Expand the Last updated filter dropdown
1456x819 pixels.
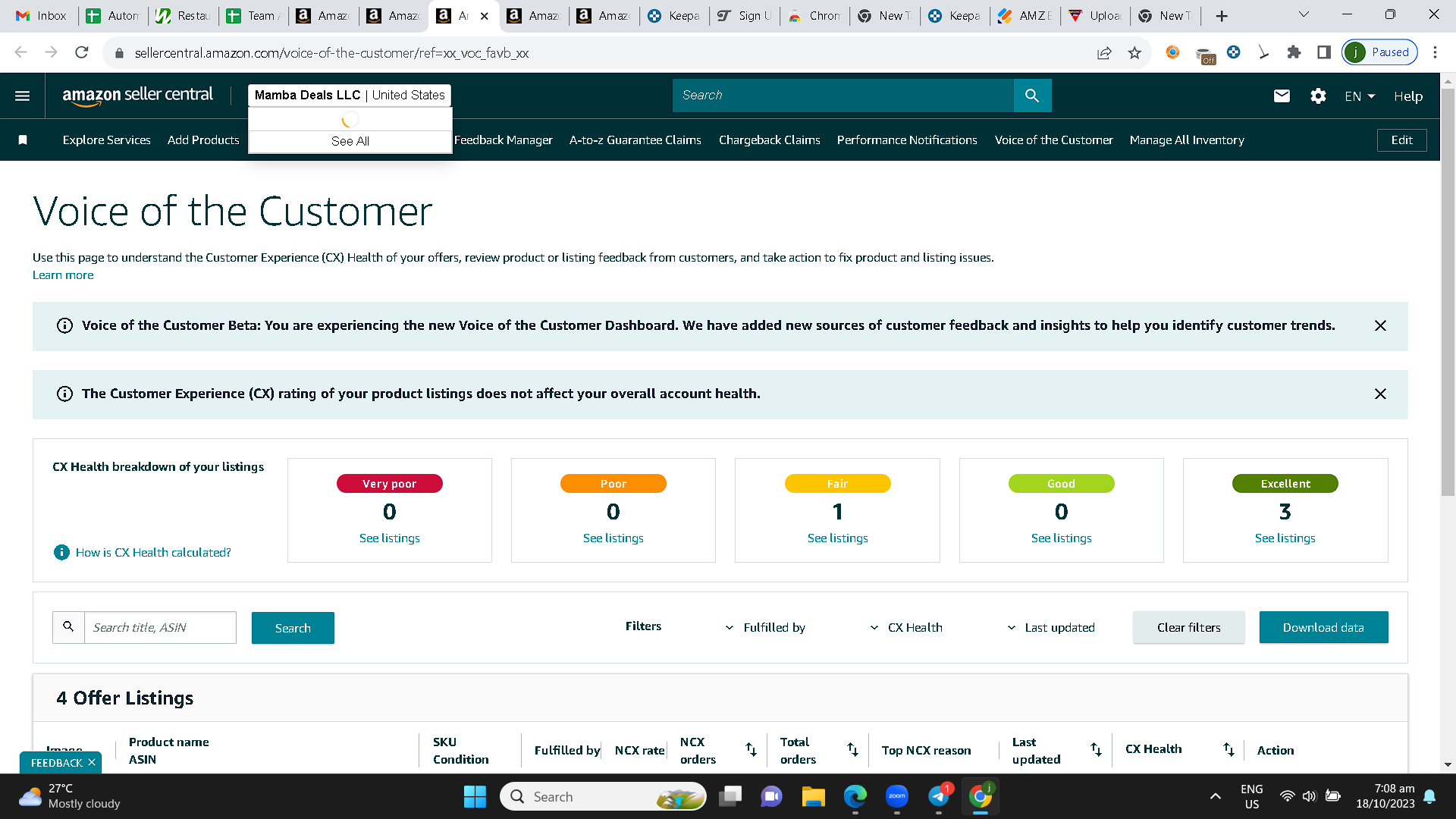[1051, 628]
